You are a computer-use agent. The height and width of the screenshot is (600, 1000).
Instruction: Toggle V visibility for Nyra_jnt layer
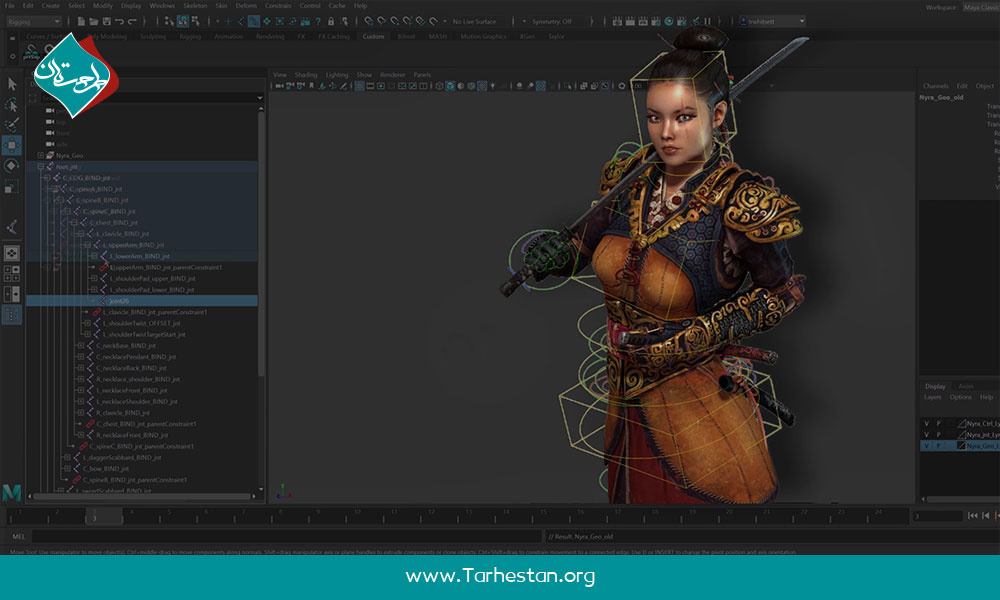tap(926, 435)
